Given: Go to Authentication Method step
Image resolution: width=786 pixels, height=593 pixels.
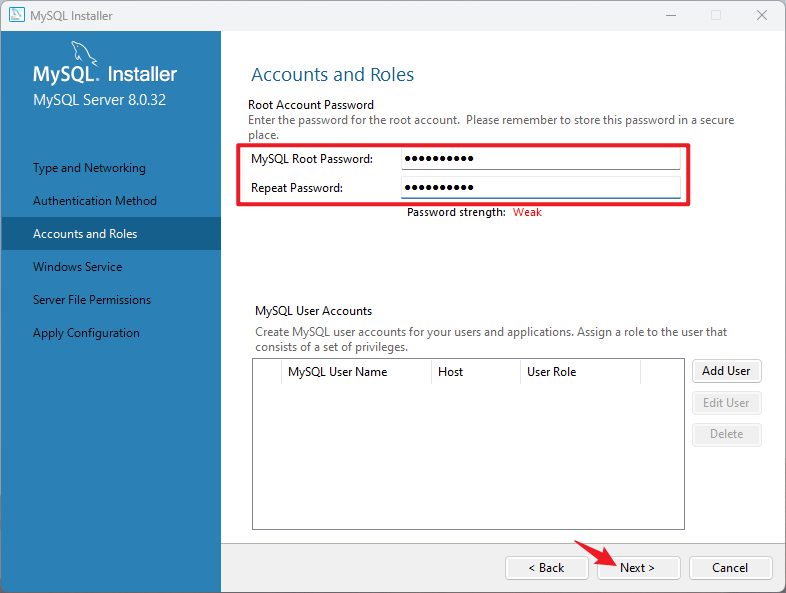Looking at the screenshot, I should 95,201.
